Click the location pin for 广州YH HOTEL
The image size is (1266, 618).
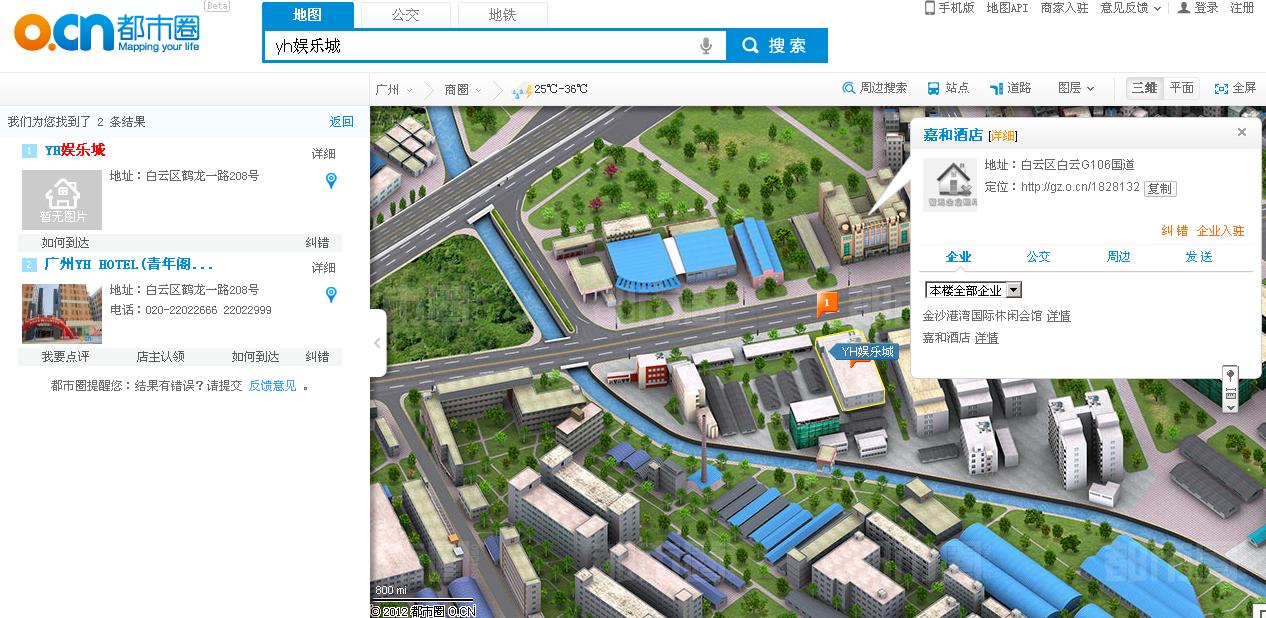[x=331, y=295]
